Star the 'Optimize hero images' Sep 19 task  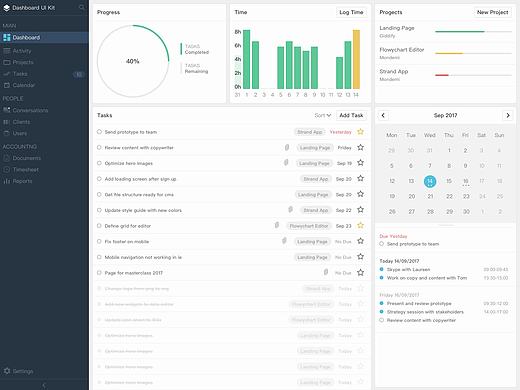tap(360, 163)
